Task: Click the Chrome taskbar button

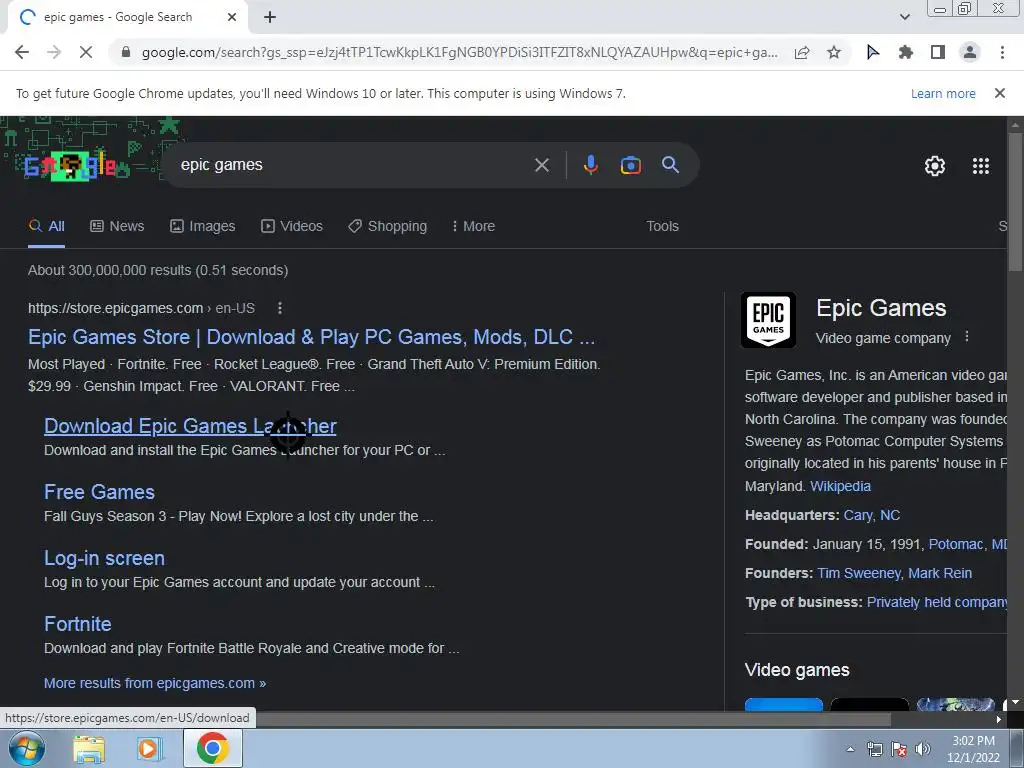Action: pyautogui.click(x=212, y=748)
